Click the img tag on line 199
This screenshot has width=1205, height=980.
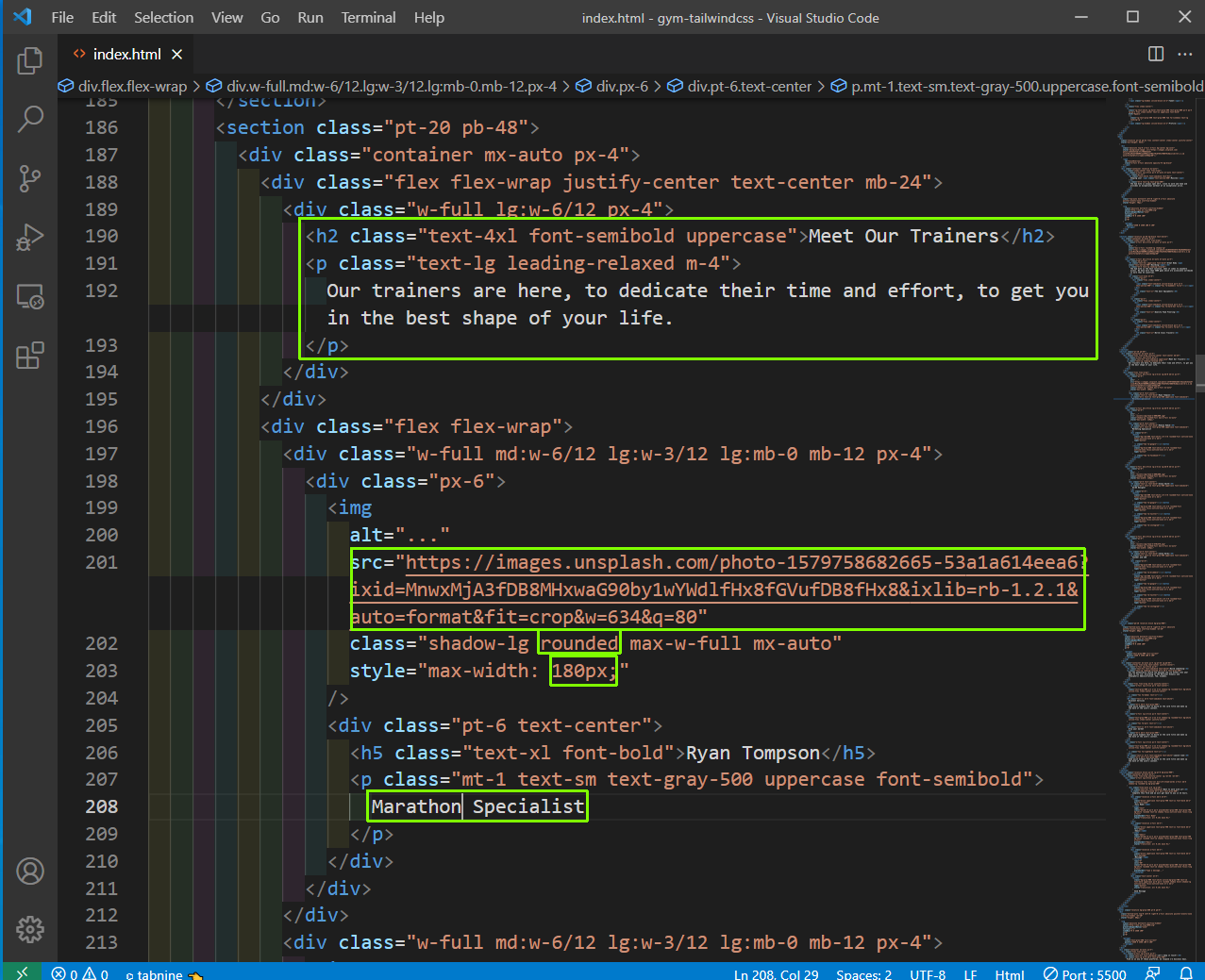point(350,507)
